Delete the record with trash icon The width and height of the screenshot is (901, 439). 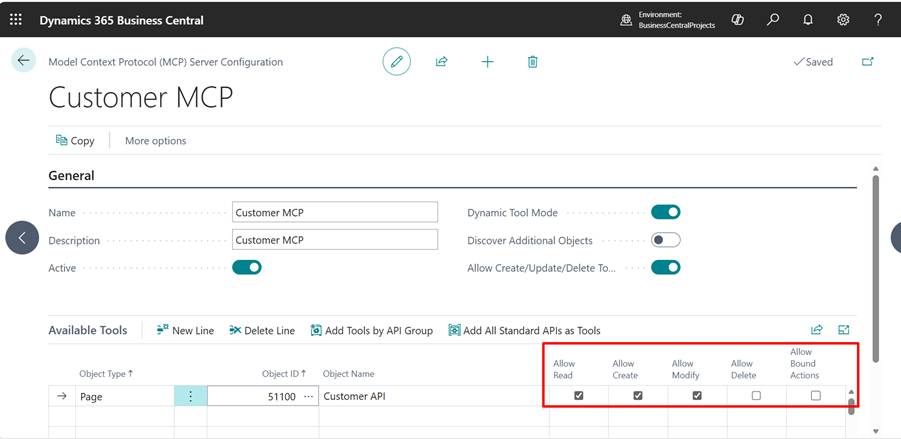coord(533,62)
